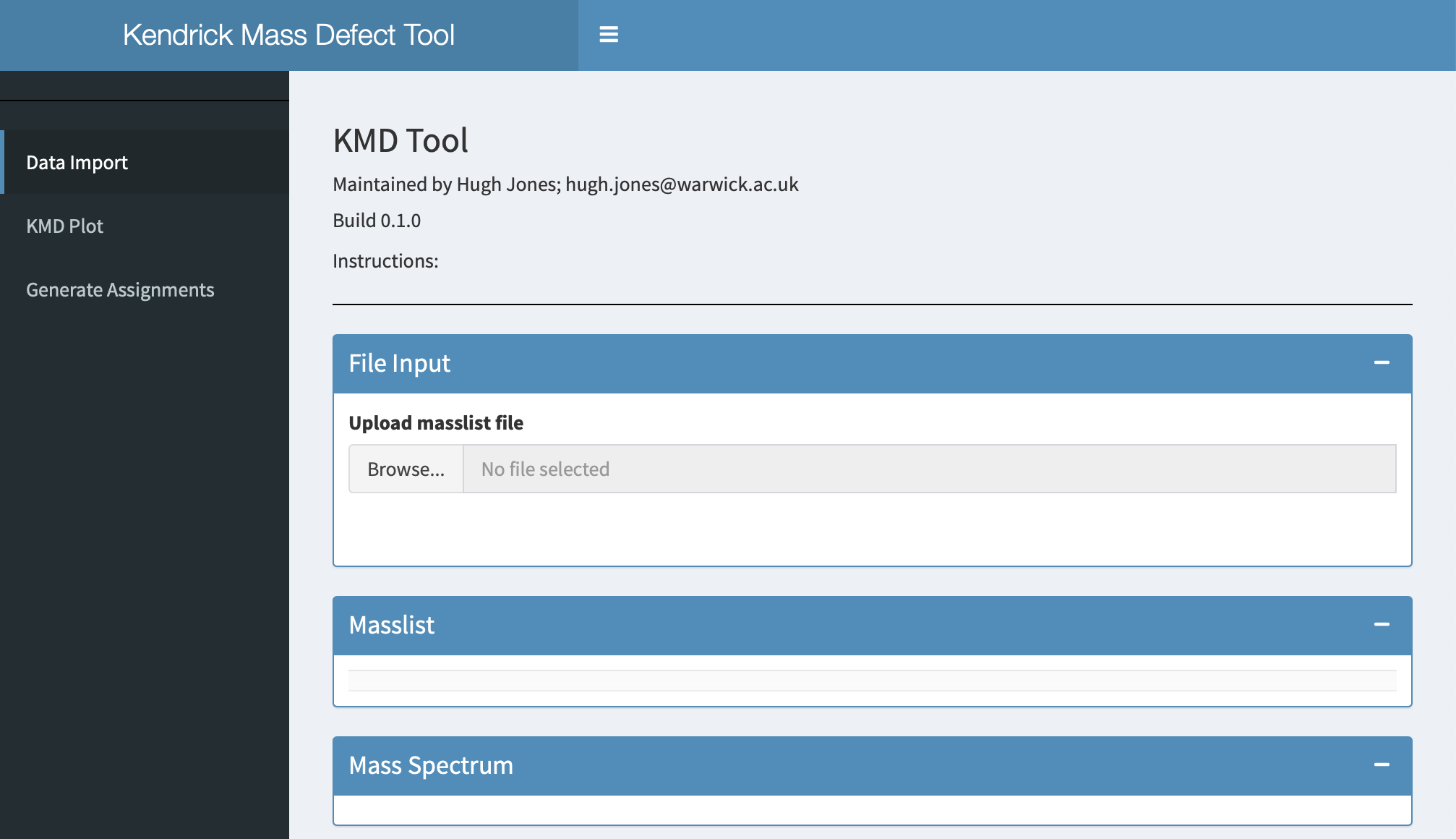Screen dimensions: 1456x839
Task: Minimize the Mass Spectrum panel
Action: [1382, 765]
